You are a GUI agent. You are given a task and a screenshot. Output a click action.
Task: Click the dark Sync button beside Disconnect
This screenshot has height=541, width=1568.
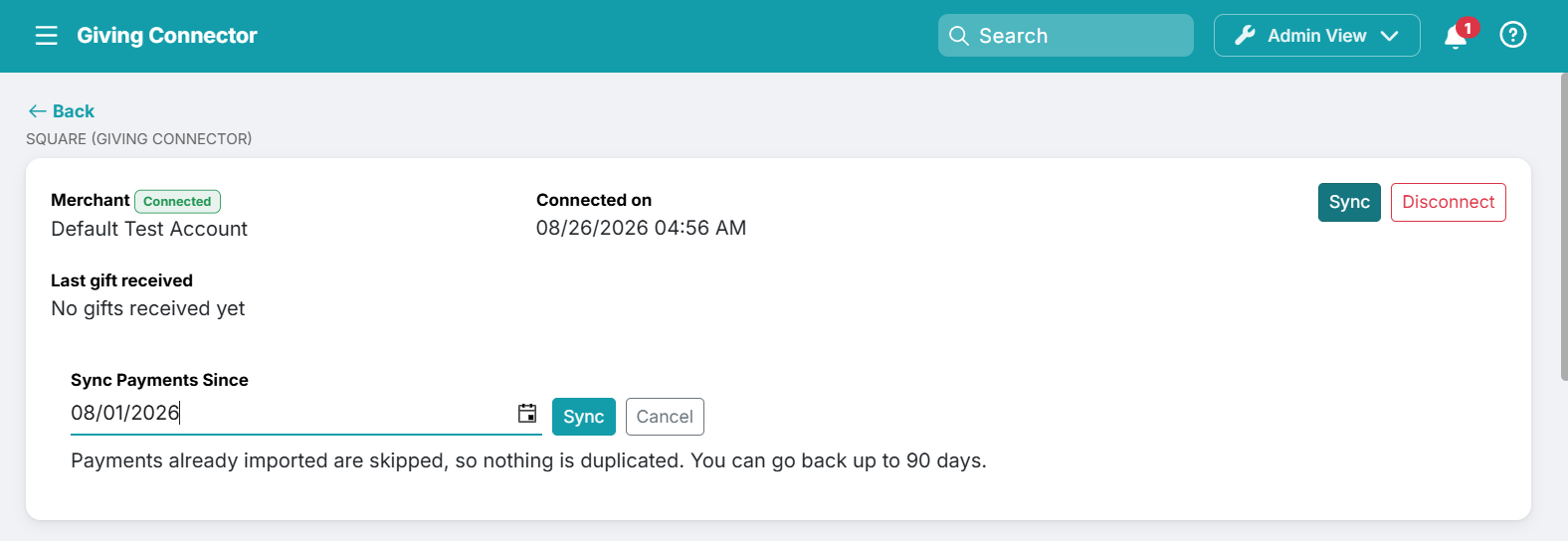[x=1349, y=202]
